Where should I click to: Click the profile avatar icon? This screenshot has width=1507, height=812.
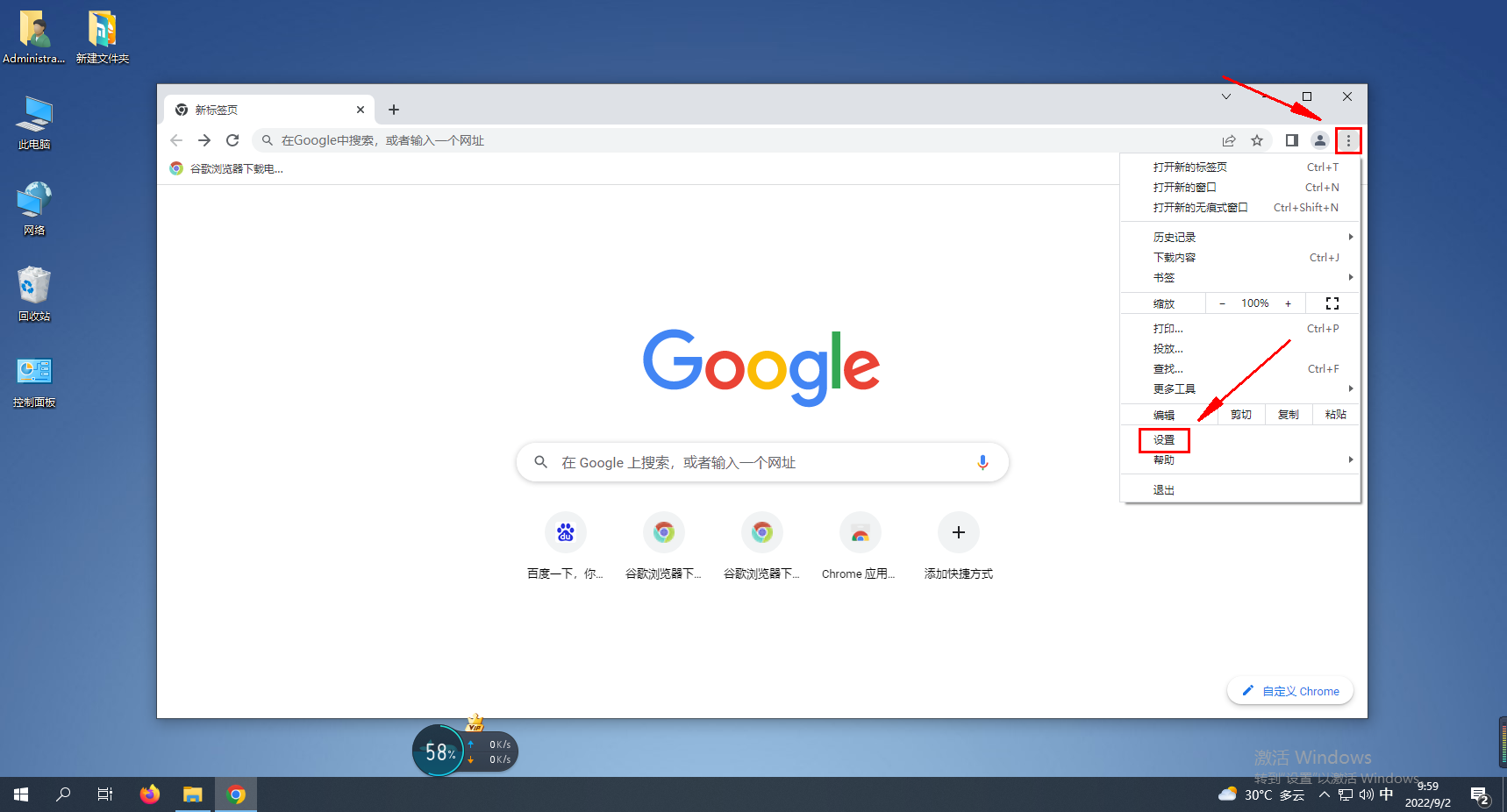tap(1320, 140)
